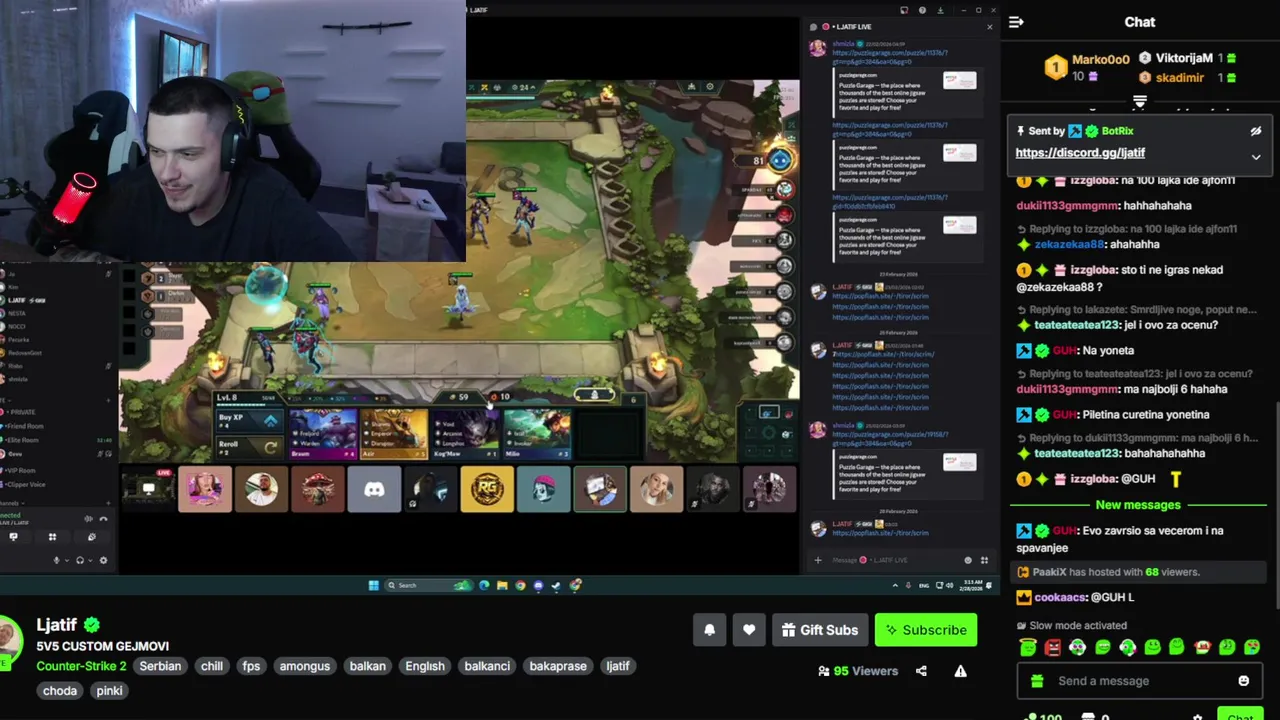
Task: Open Google Chrome from taskbar
Action: (520, 585)
